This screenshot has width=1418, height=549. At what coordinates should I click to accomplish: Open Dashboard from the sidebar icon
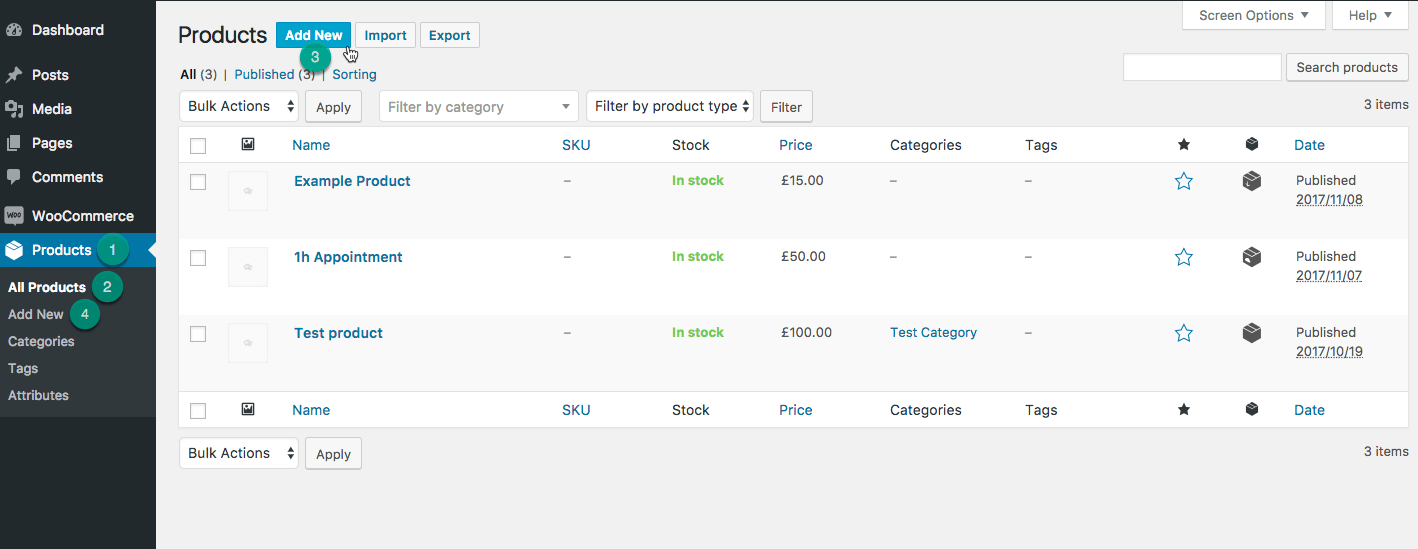[14, 30]
